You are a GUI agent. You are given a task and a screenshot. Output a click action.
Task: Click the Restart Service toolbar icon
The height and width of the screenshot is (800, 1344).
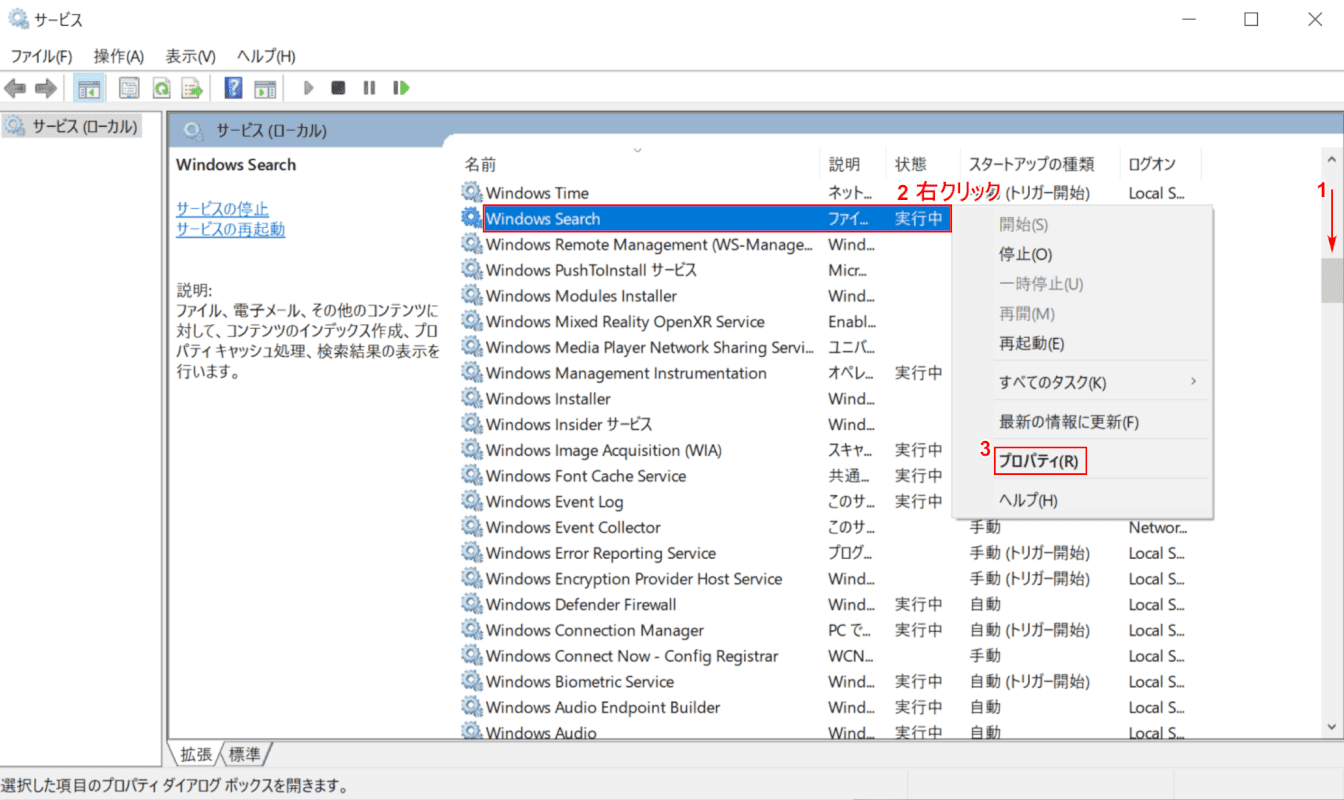pyautogui.click(x=402, y=88)
